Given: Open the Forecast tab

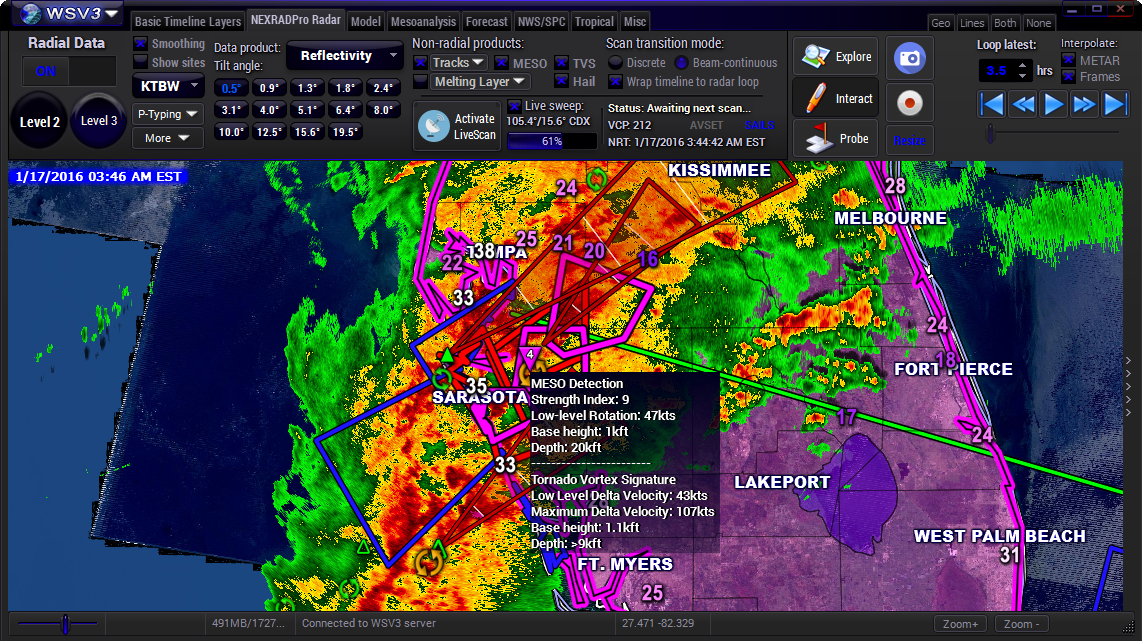Looking at the screenshot, I should tap(487, 22).
